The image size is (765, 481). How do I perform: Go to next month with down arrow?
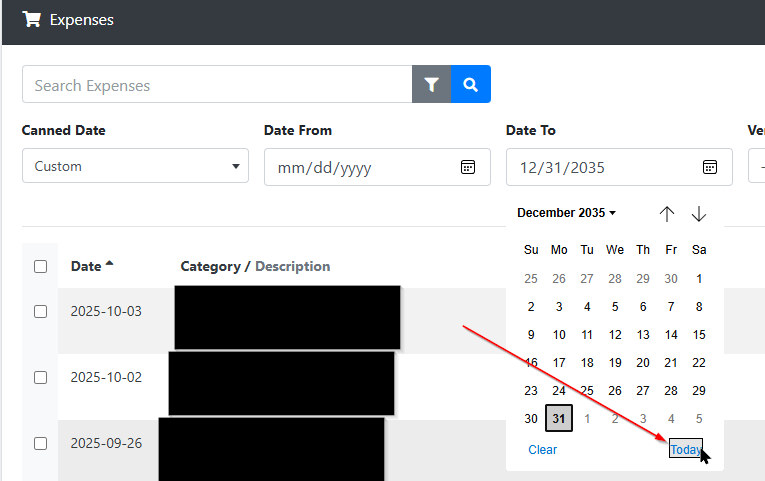[699, 214]
